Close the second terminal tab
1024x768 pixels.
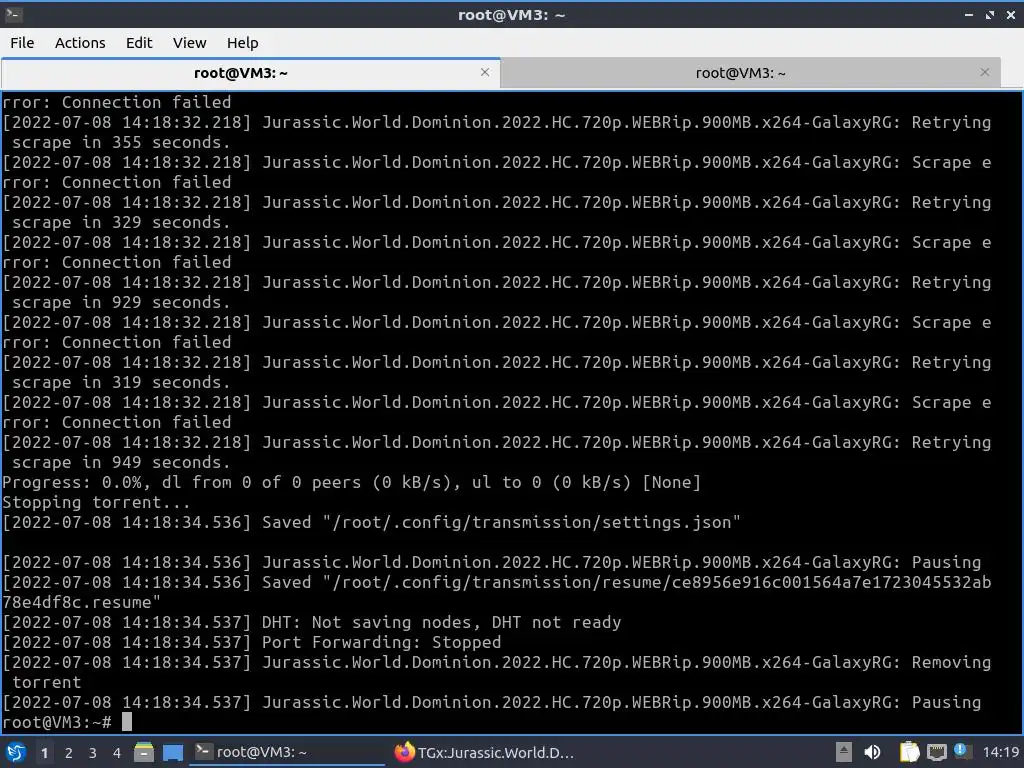pos(985,72)
